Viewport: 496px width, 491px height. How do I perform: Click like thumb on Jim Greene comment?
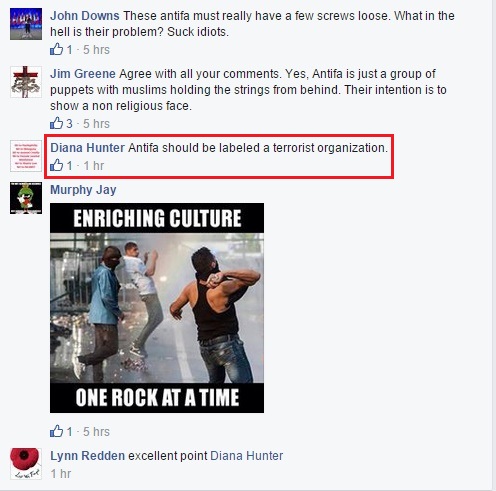pyautogui.click(x=56, y=123)
